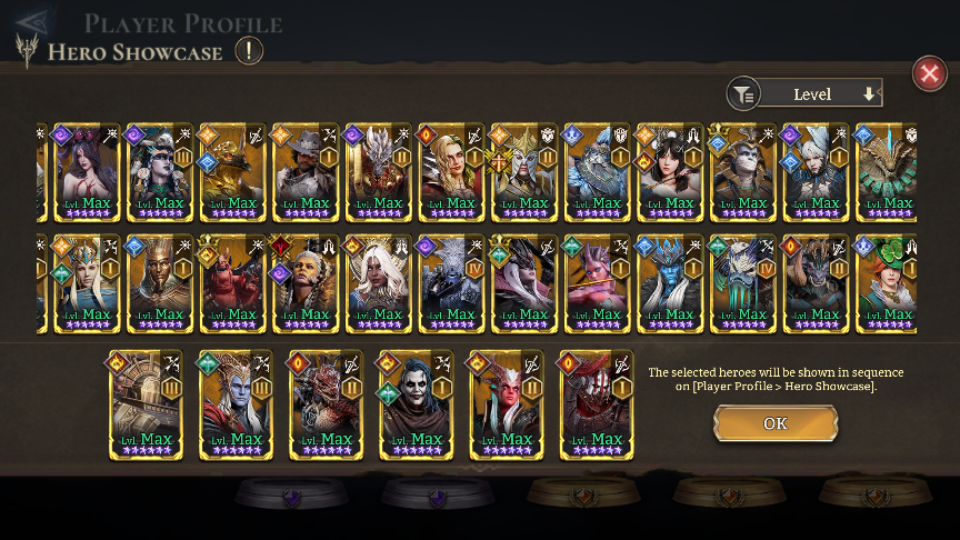960x540 pixels.
Task: Choose the white-haired dark-skinned woman hero card
Action: [x=378, y=285]
